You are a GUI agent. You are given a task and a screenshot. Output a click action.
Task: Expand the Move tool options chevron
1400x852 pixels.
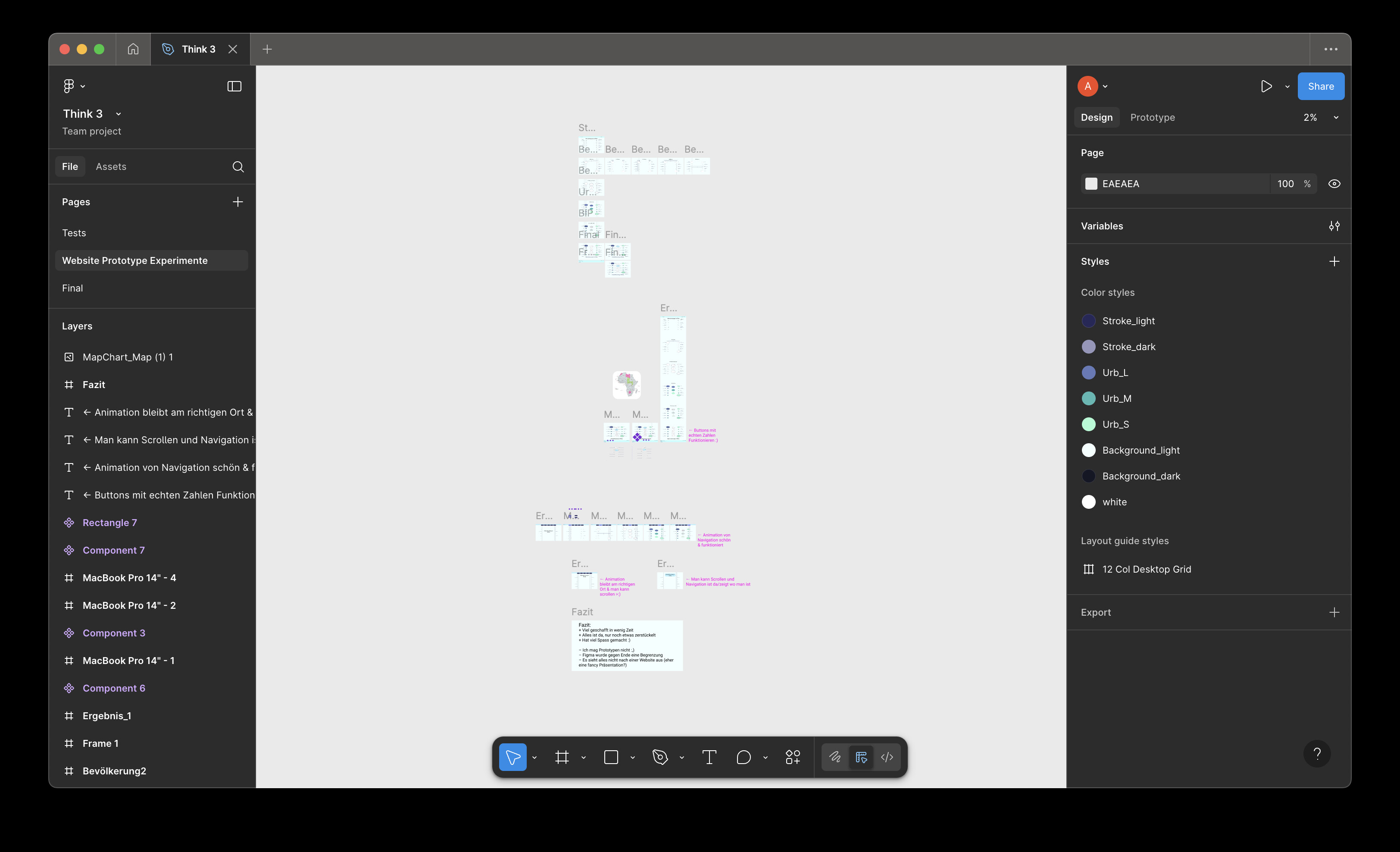(x=534, y=757)
